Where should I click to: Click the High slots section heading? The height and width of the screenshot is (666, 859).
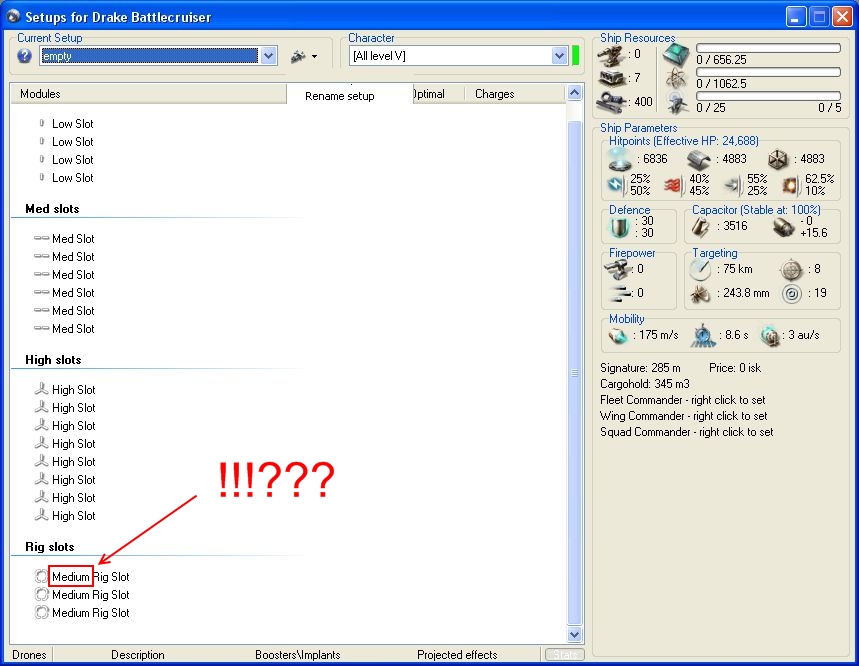coord(53,360)
